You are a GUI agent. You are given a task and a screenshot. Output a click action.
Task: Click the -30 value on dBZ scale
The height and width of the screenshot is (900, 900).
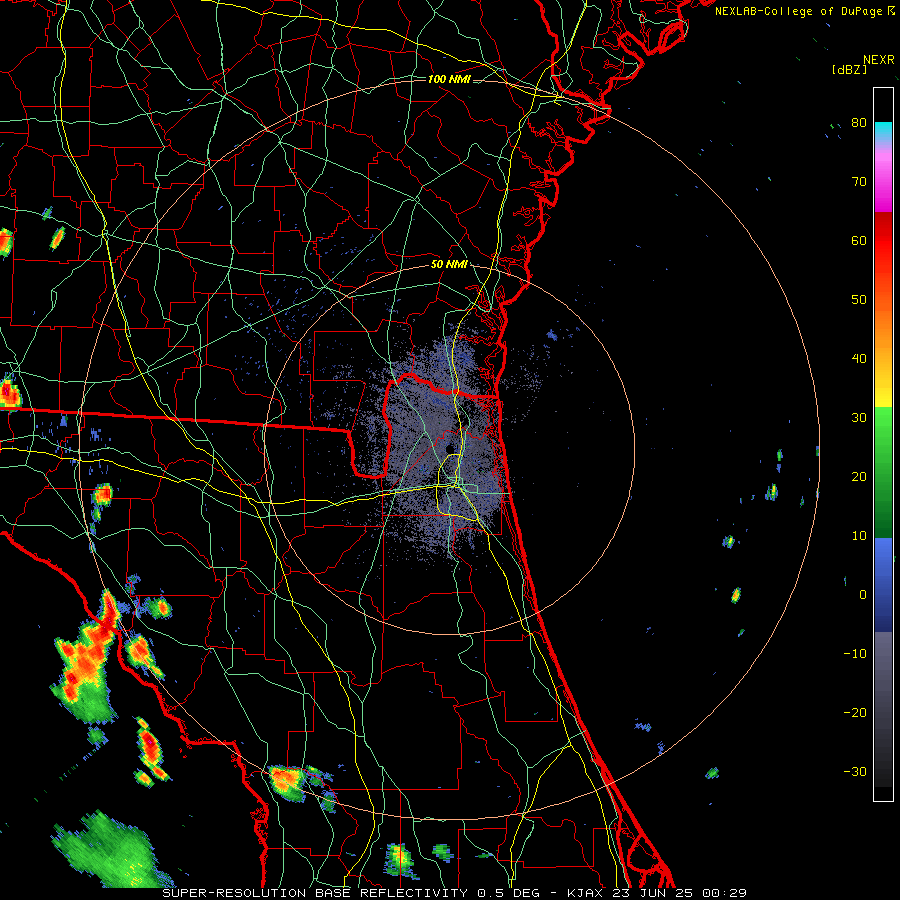pos(855,771)
